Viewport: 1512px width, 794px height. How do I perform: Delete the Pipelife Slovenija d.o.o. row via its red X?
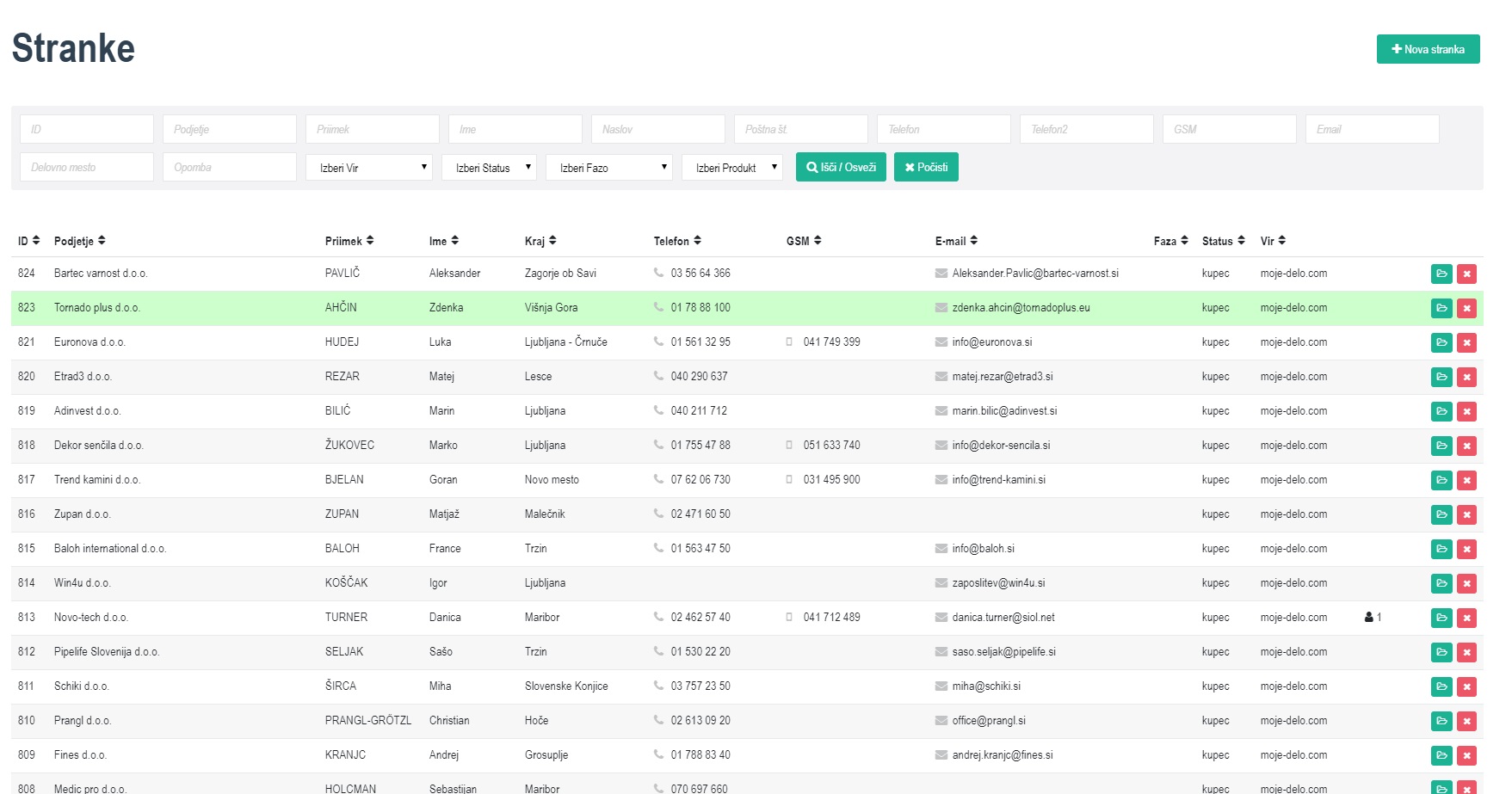pyautogui.click(x=1467, y=652)
